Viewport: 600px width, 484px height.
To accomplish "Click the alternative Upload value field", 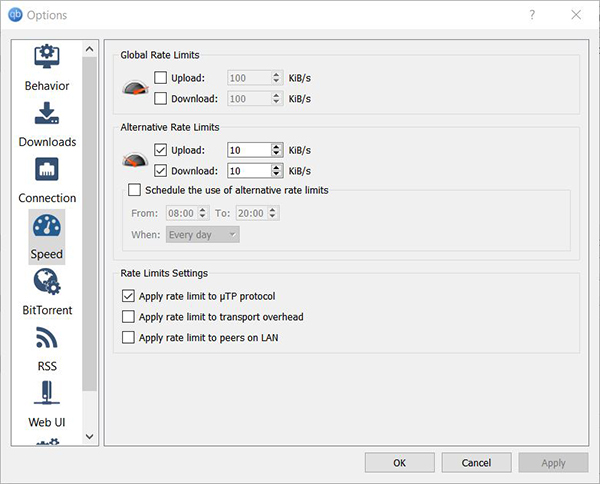I will [x=249, y=150].
